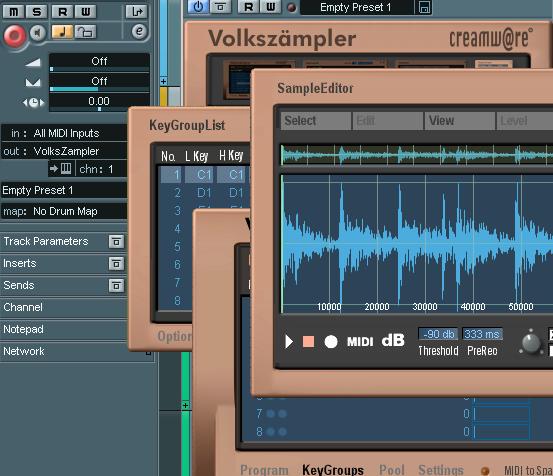Viewport: 553px width, 476px height.
Task: Mute the track with the M button
Action: [13, 12]
